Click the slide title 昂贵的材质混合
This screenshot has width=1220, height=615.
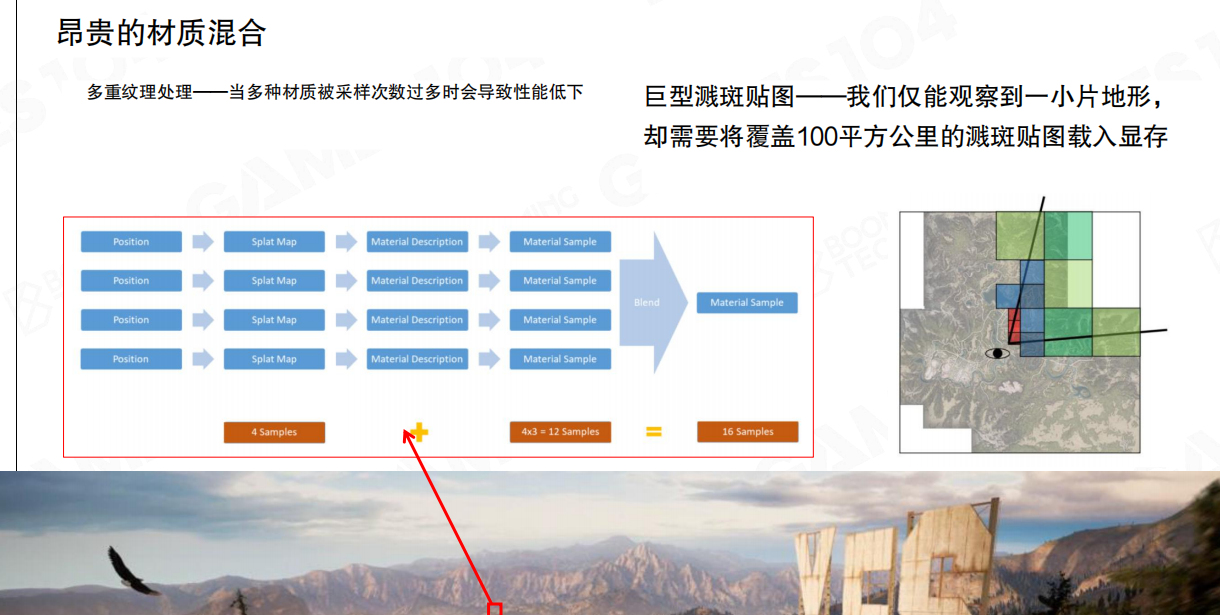pos(162,33)
